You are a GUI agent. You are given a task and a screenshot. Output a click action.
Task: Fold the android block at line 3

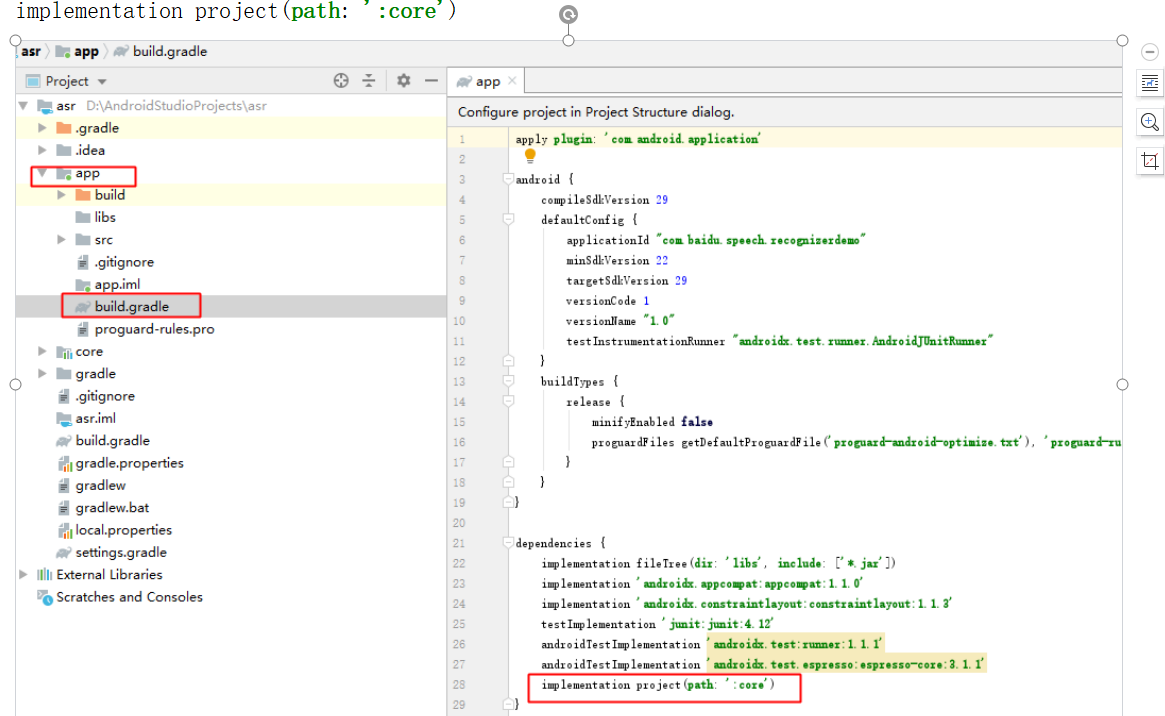pos(508,180)
